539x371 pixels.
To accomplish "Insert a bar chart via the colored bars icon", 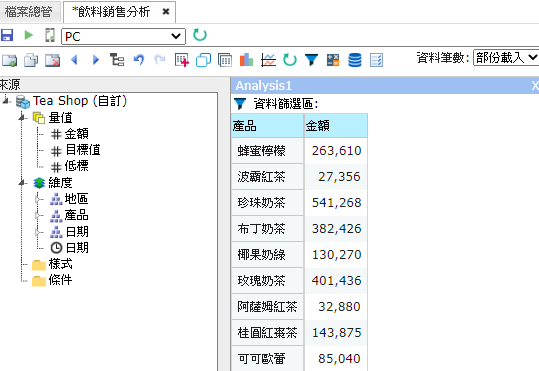I will [x=246, y=60].
